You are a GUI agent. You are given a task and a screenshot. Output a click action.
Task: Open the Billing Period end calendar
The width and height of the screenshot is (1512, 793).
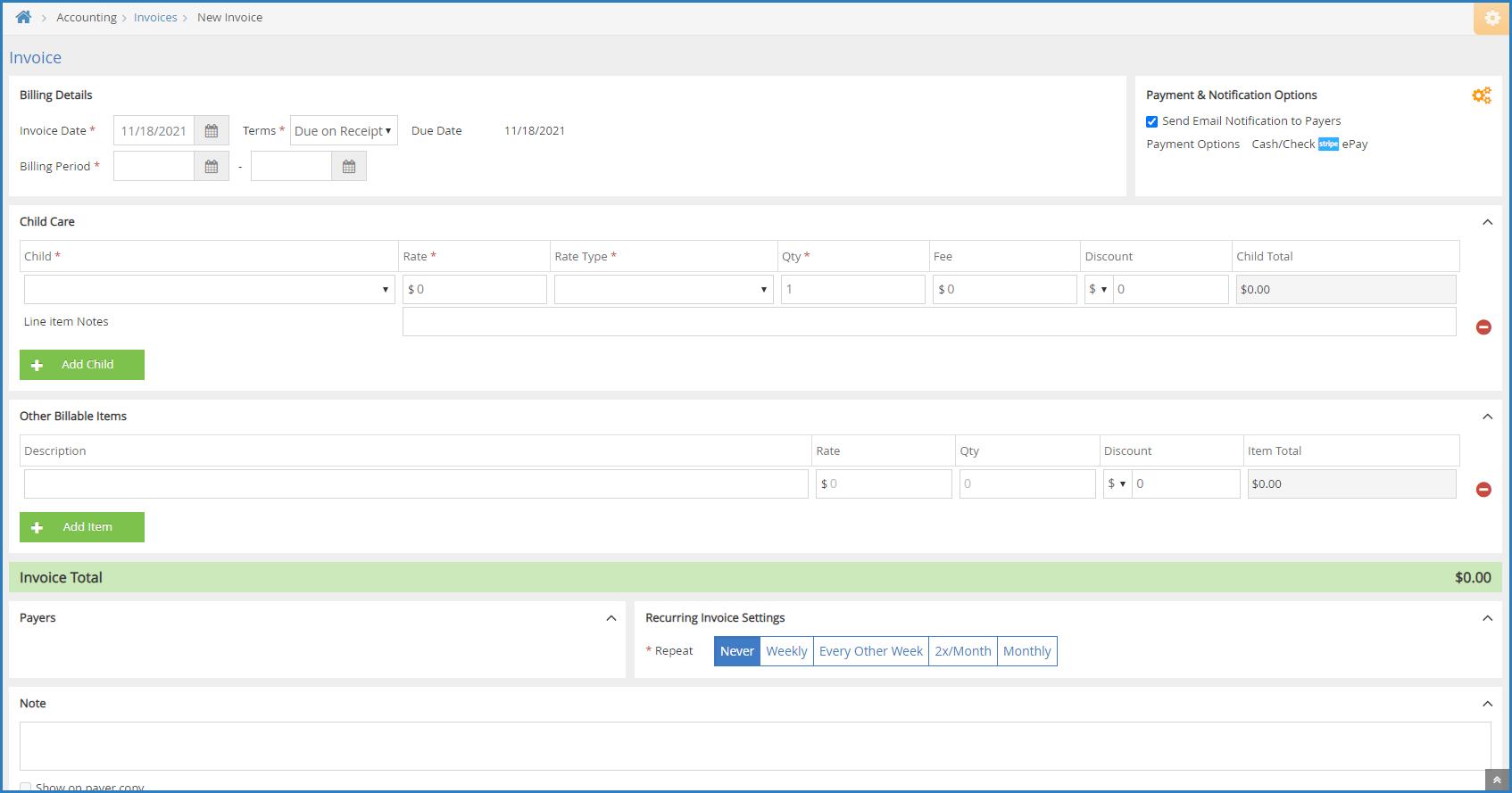tap(349, 167)
